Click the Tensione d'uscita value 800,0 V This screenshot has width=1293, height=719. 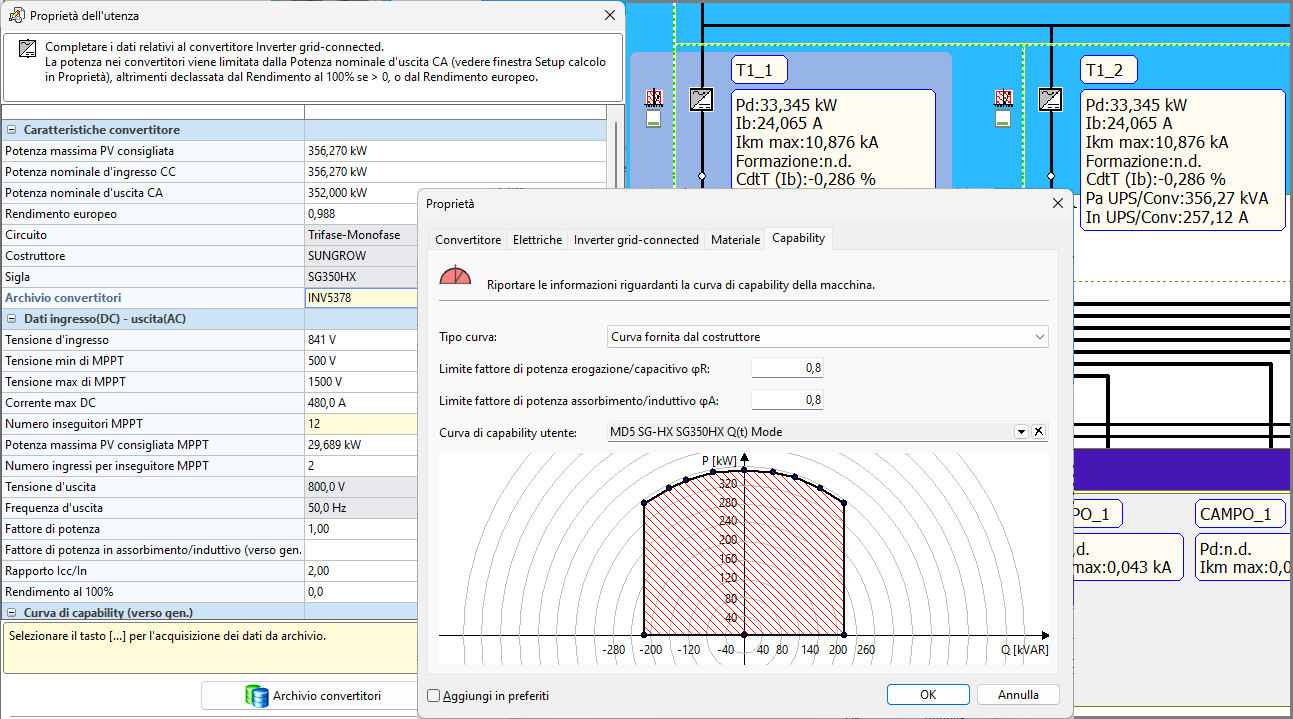361,487
